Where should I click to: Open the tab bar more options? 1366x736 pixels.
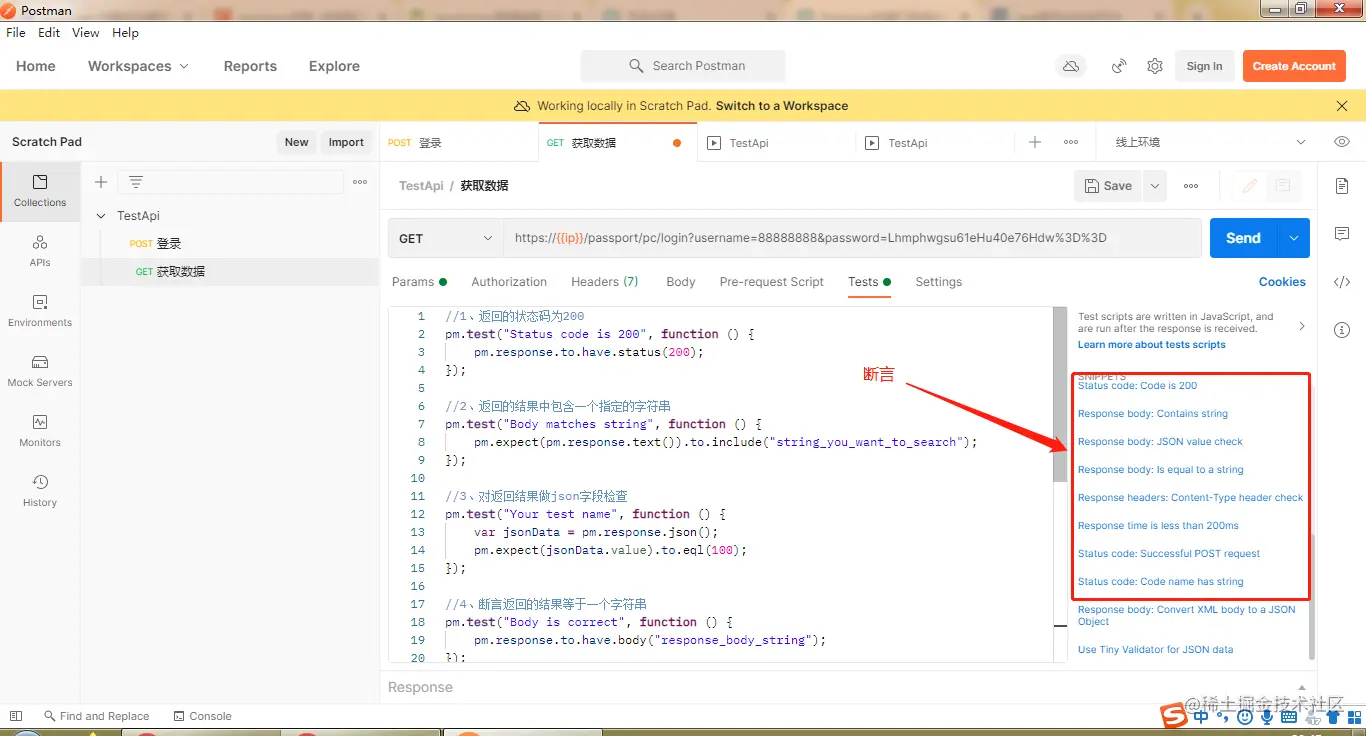[1071, 142]
